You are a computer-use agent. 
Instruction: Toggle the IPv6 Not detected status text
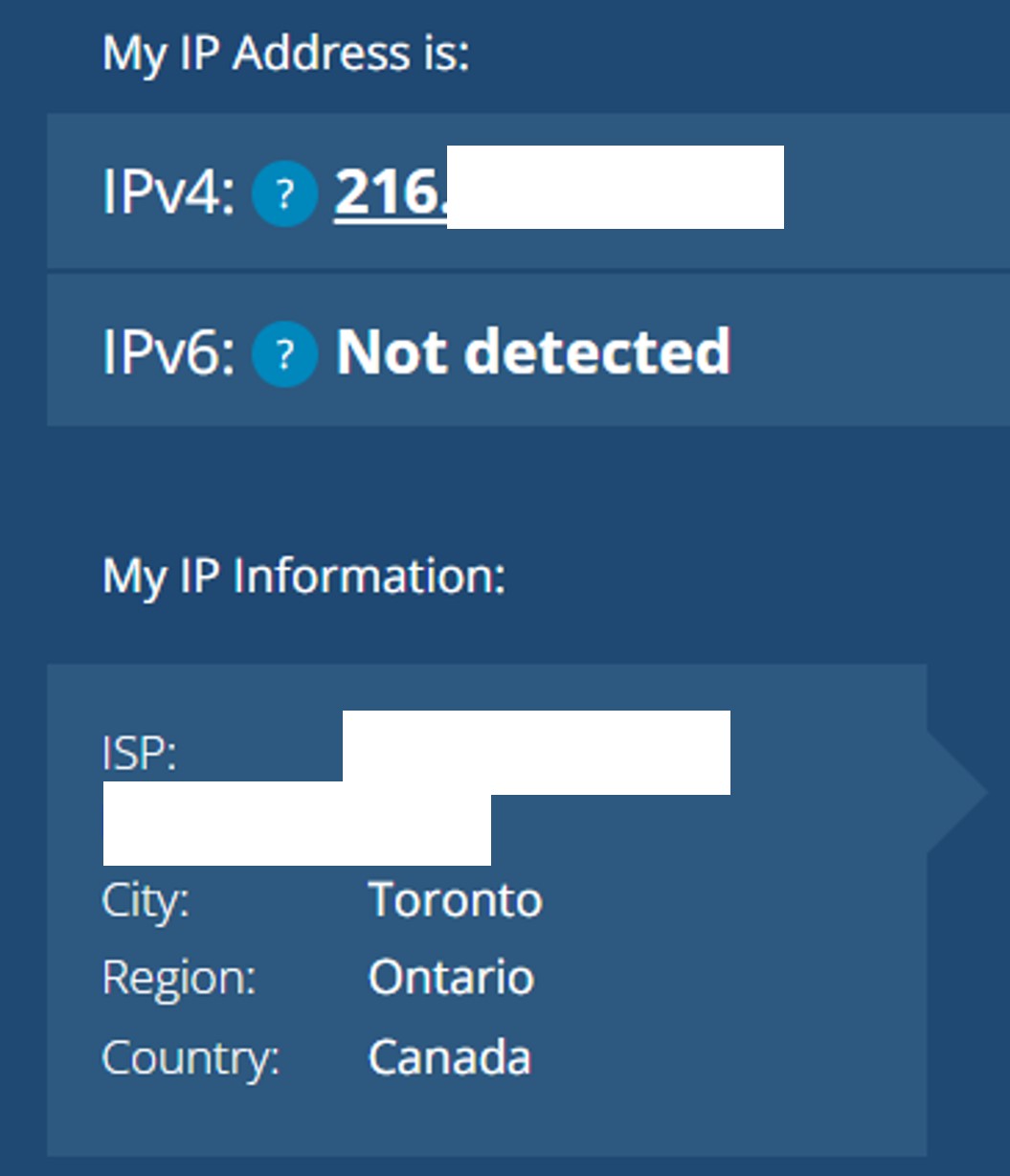(x=533, y=352)
